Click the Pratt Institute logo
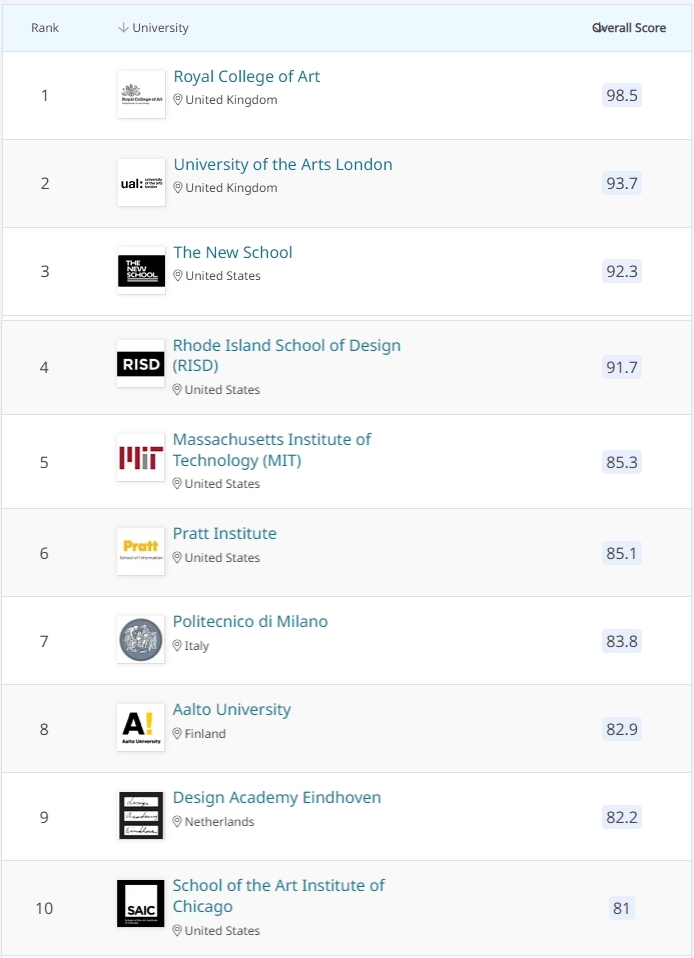 pyautogui.click(x=140, y=552)
